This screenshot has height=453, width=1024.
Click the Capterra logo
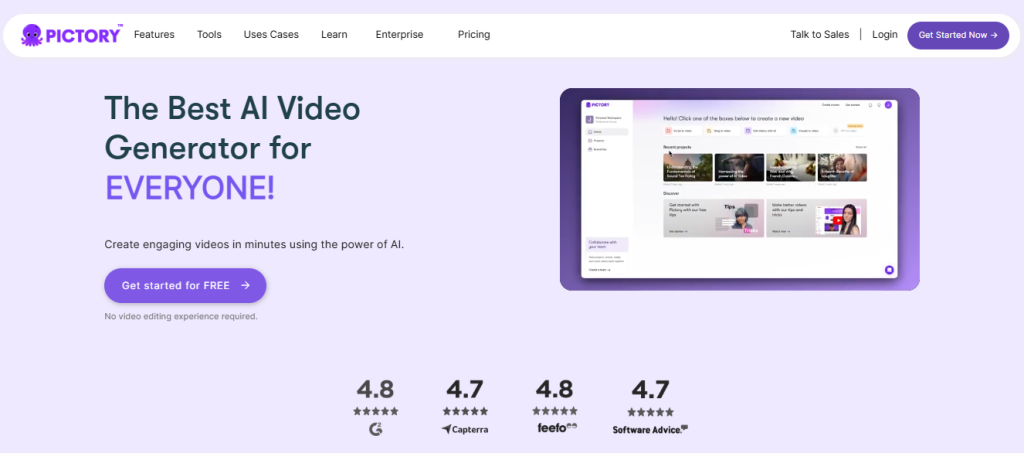point(465,430)
